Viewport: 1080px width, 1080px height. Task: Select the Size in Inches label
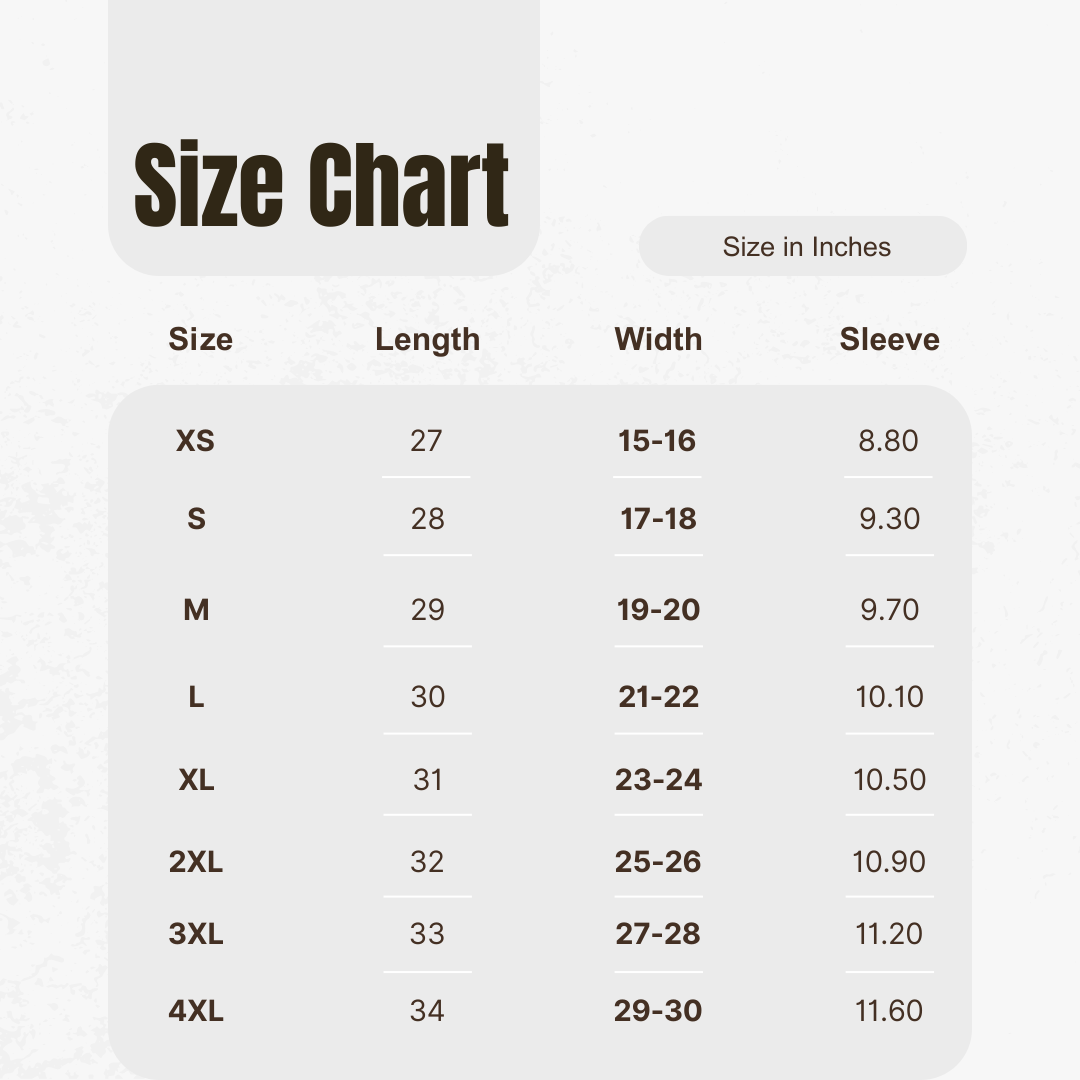[x=807, y=247]
